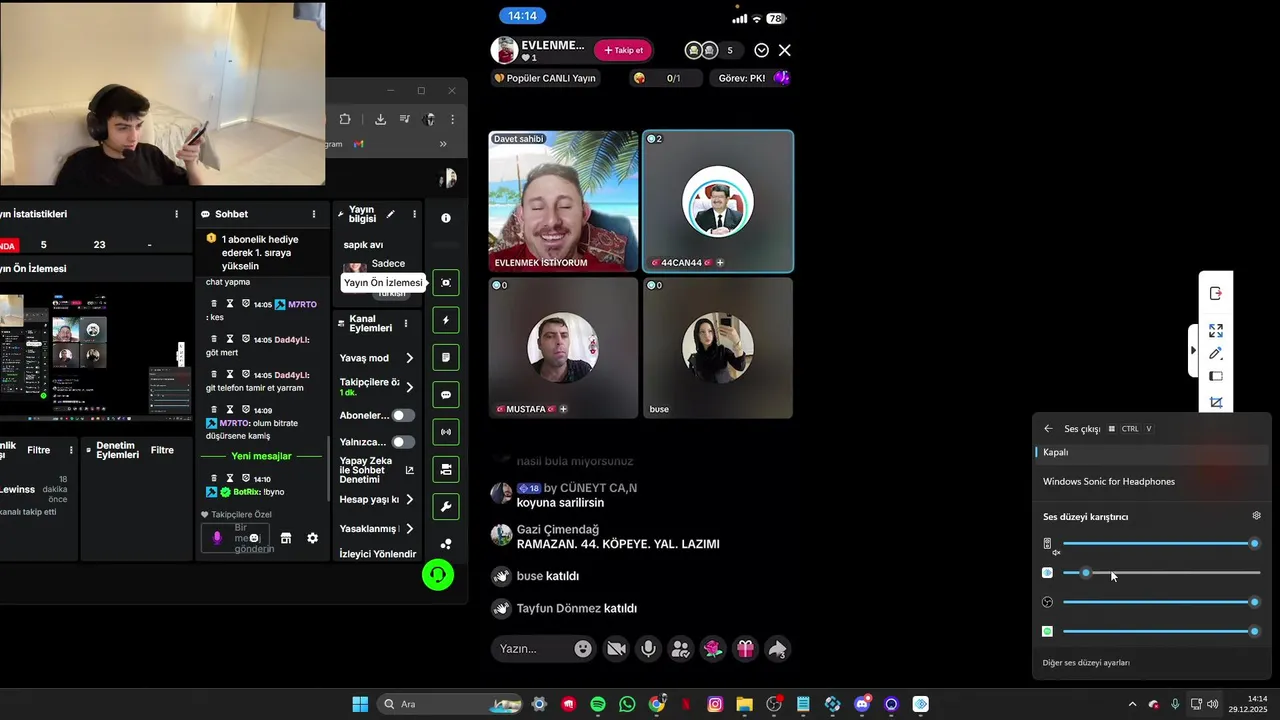Select Kapalı spatial sound option
This screenshot has width=1280, height=720.
coord(1153,452)
